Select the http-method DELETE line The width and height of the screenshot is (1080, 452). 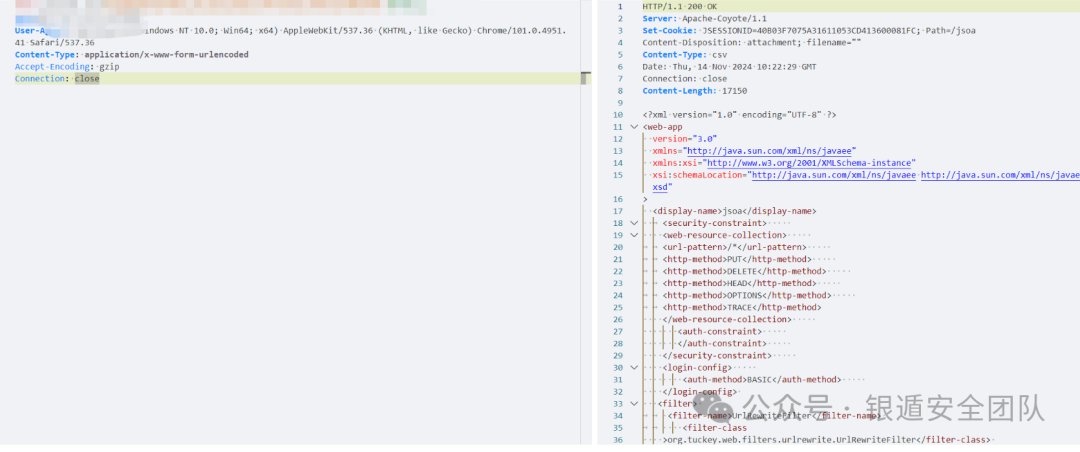(745, 271)
